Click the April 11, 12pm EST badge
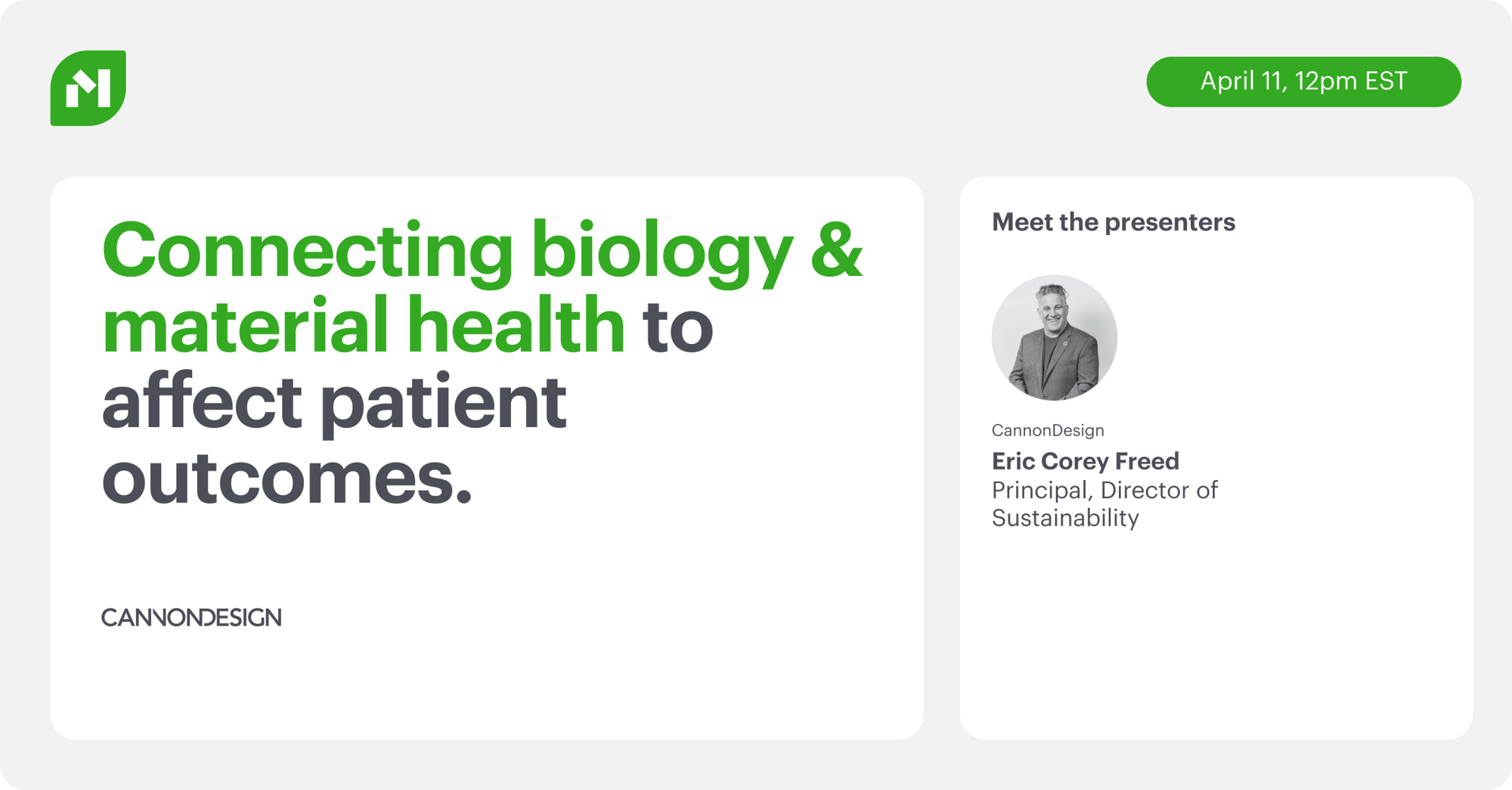The height and width of the screenshot is (790, 1512). pos(1303,82)
